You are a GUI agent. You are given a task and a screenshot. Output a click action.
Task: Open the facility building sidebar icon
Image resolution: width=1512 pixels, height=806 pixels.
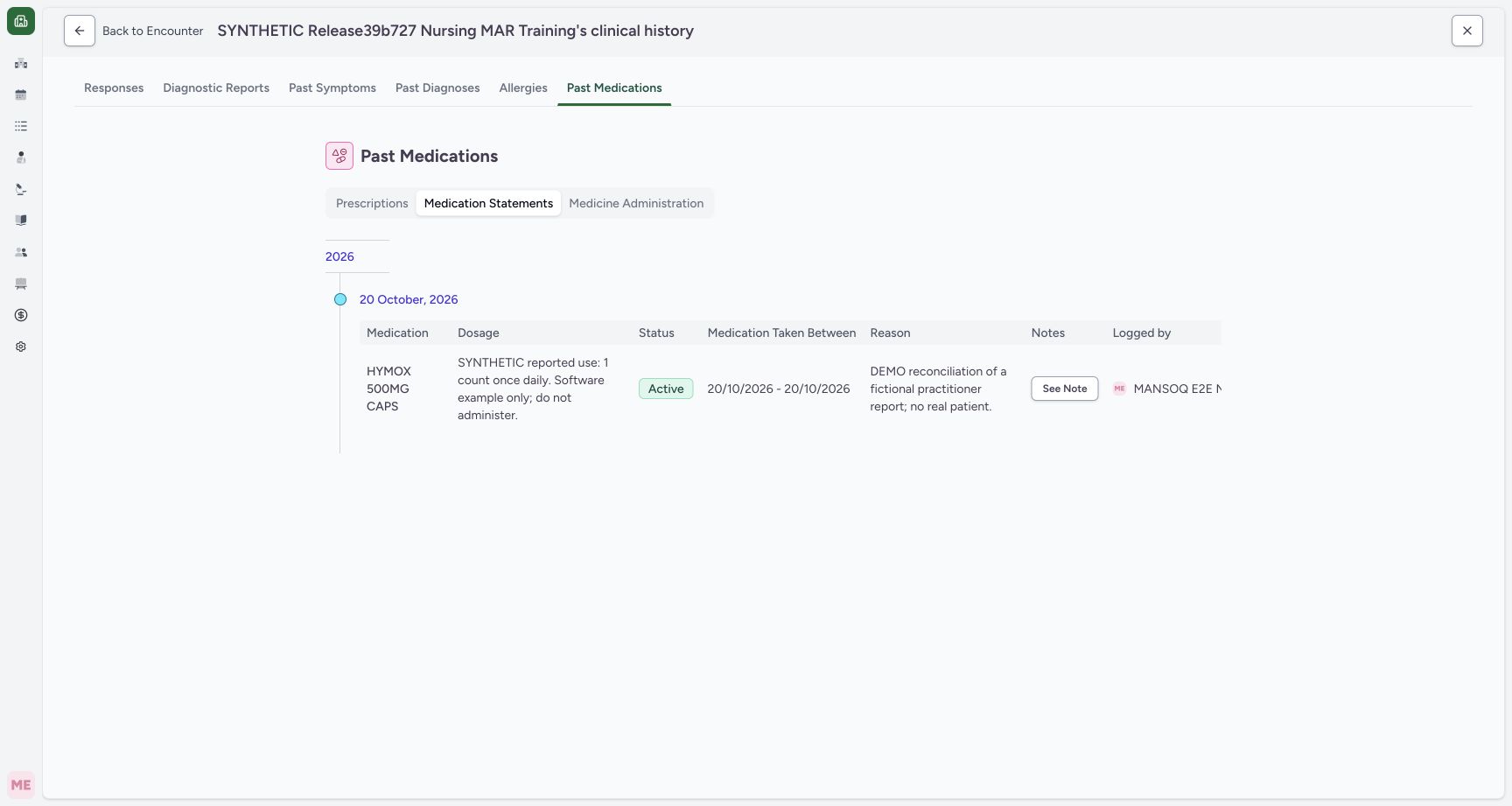tap(21, 63)
